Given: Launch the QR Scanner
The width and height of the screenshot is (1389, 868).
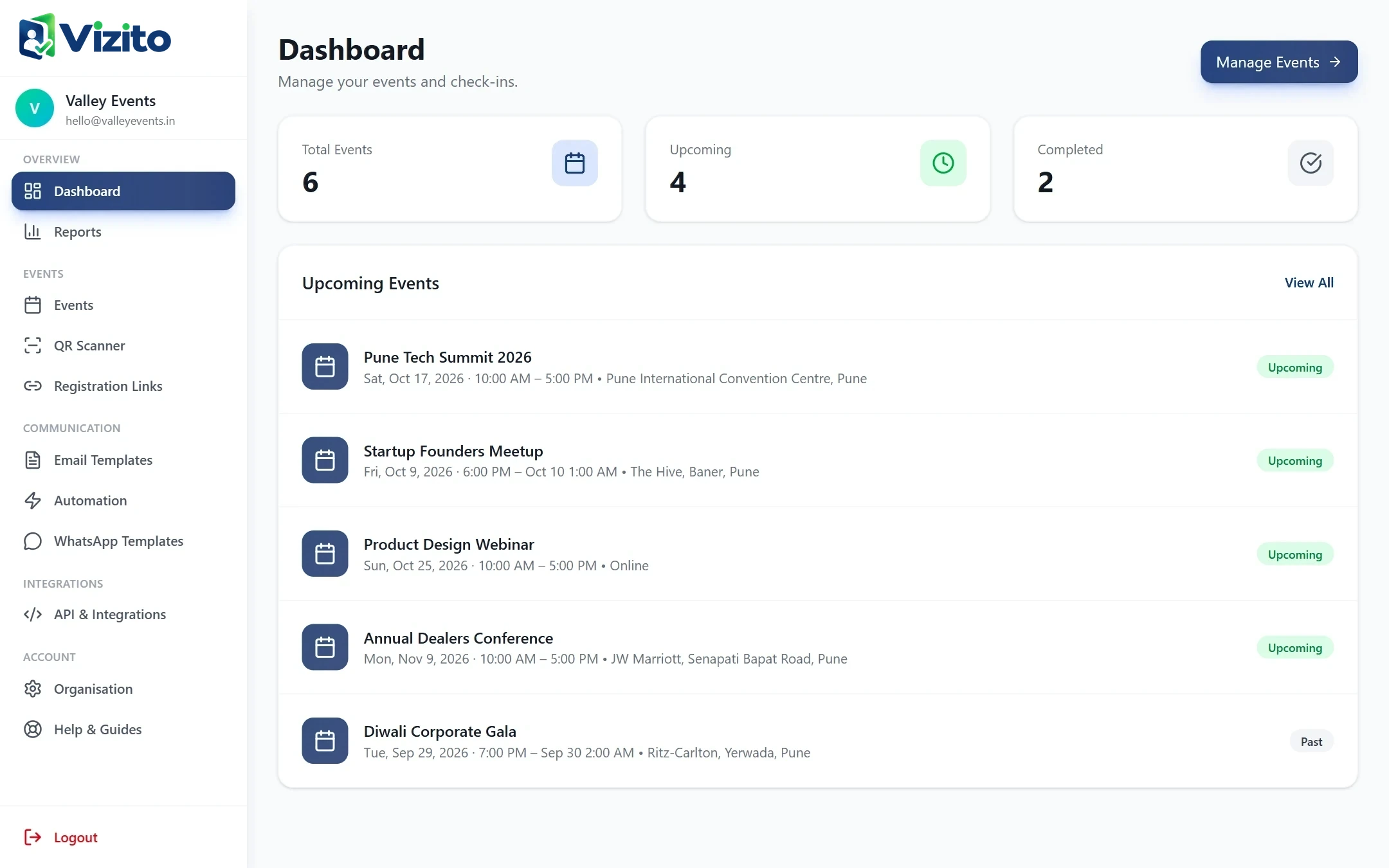Looking at the screenshot, I should (x=123, y=345).
